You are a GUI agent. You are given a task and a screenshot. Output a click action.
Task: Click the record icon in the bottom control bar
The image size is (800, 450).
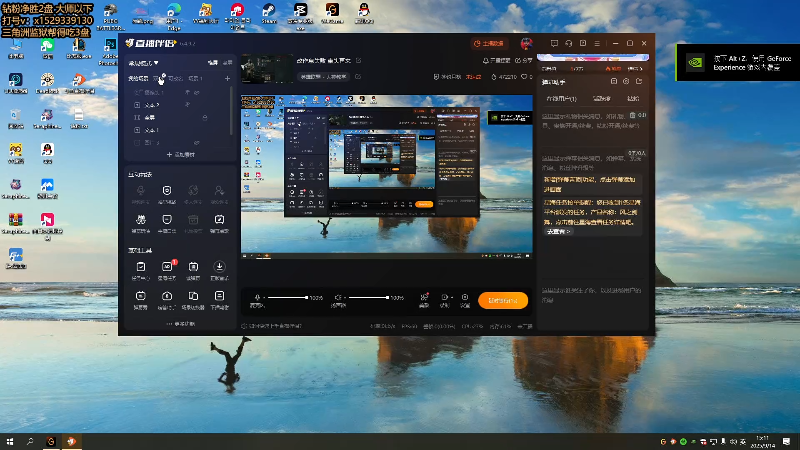[x=444, y=297]
